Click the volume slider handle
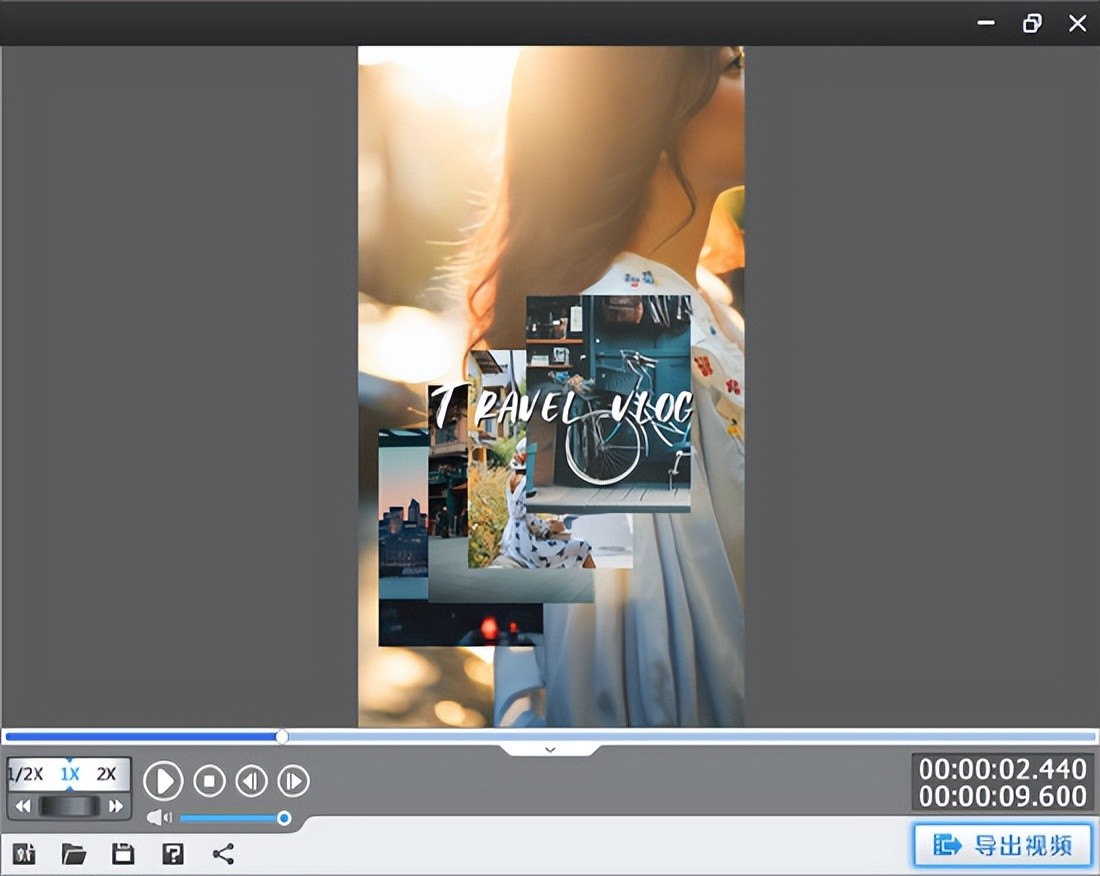Viewport: 1100px width, 876px height. point(284,818)
